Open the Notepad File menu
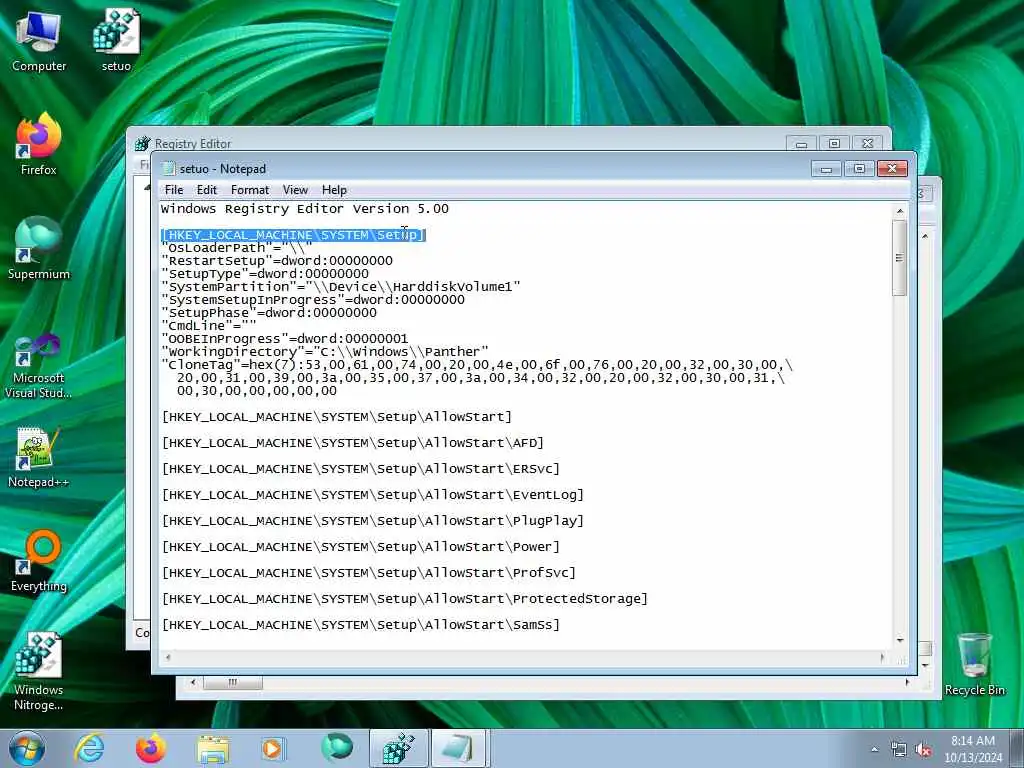Image resolution: width=1024 pixels, height=768 pixels. (x=174, y=190)
